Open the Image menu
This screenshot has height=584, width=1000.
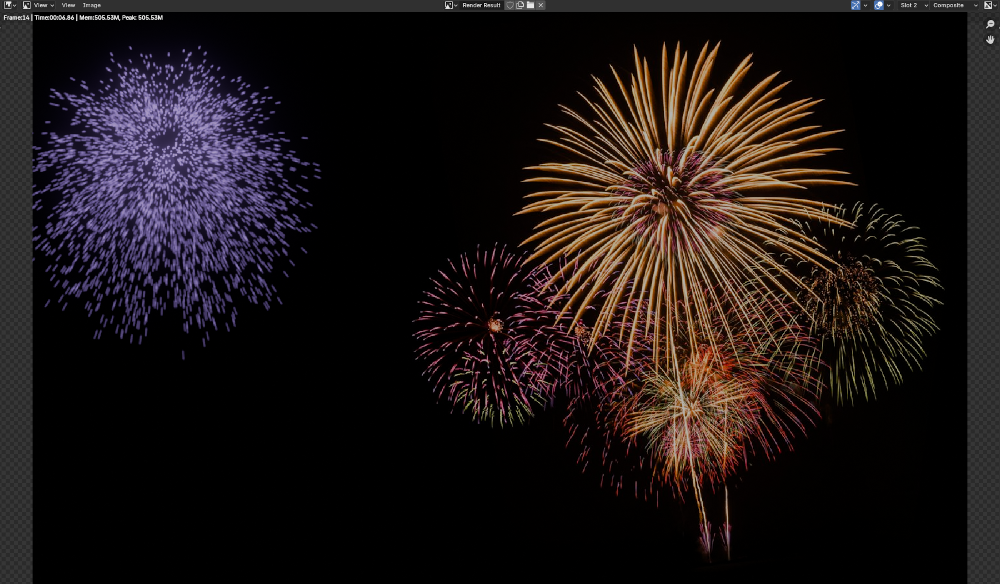[x=91, y=5]
